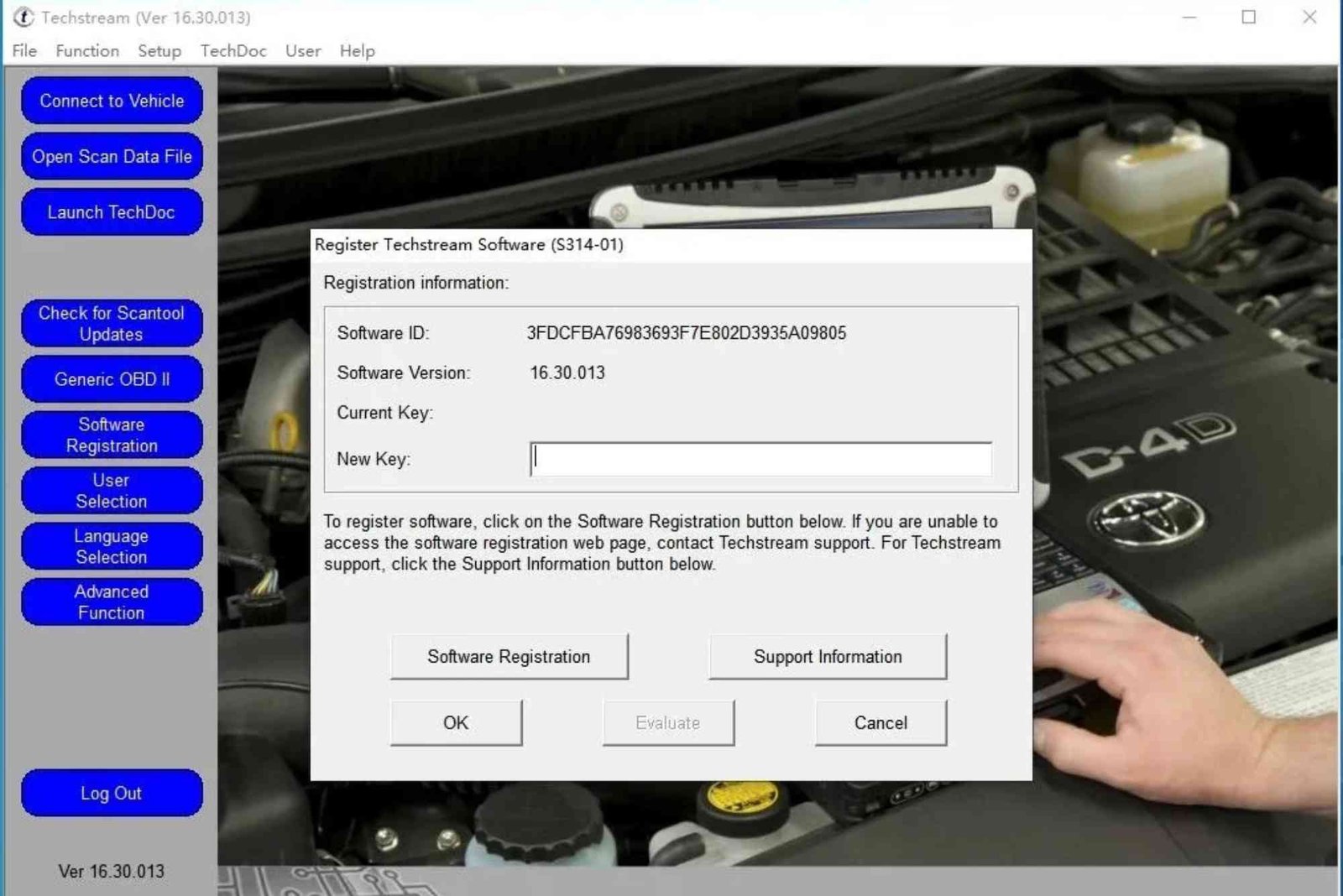Click Software ID value 3FDCFBA76983693F7E802D3935A09805

point(687,333)
